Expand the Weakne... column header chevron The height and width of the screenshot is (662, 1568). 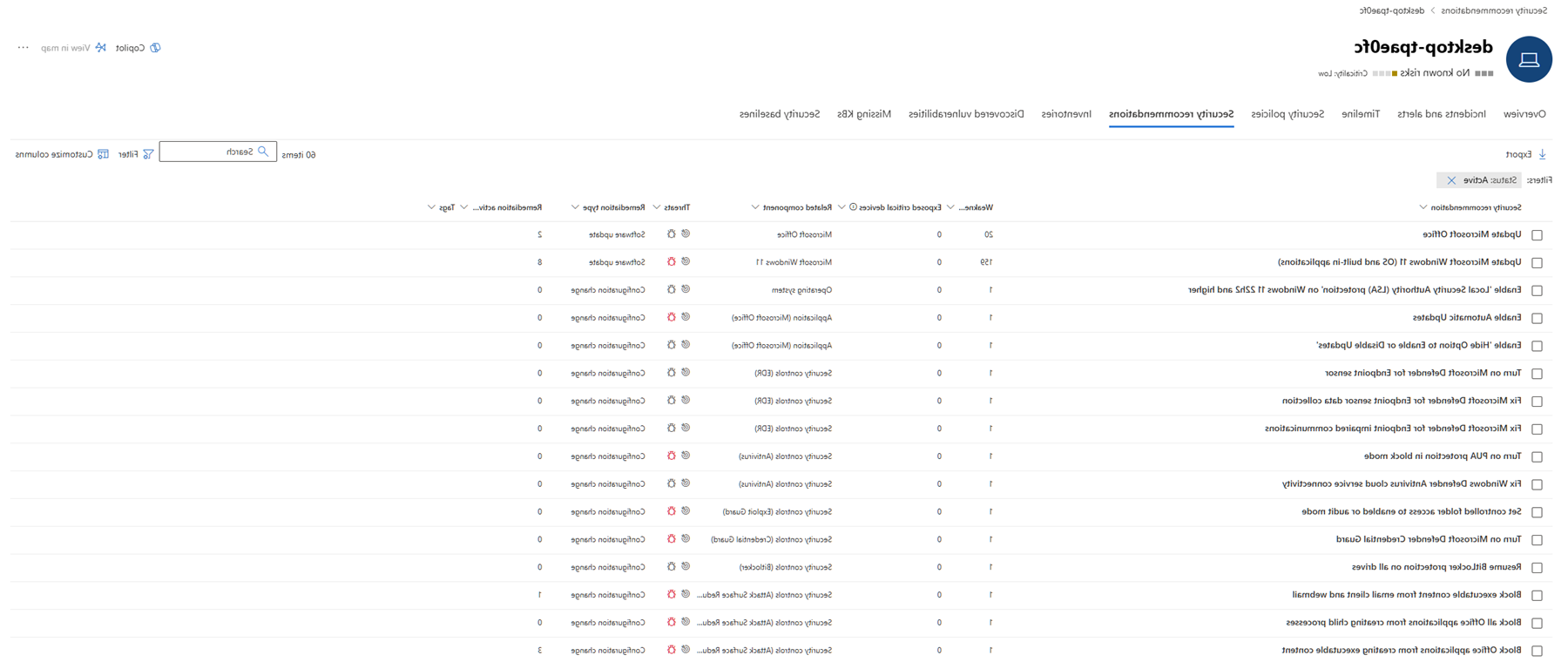pyautogui.click(x=950, y=207)
